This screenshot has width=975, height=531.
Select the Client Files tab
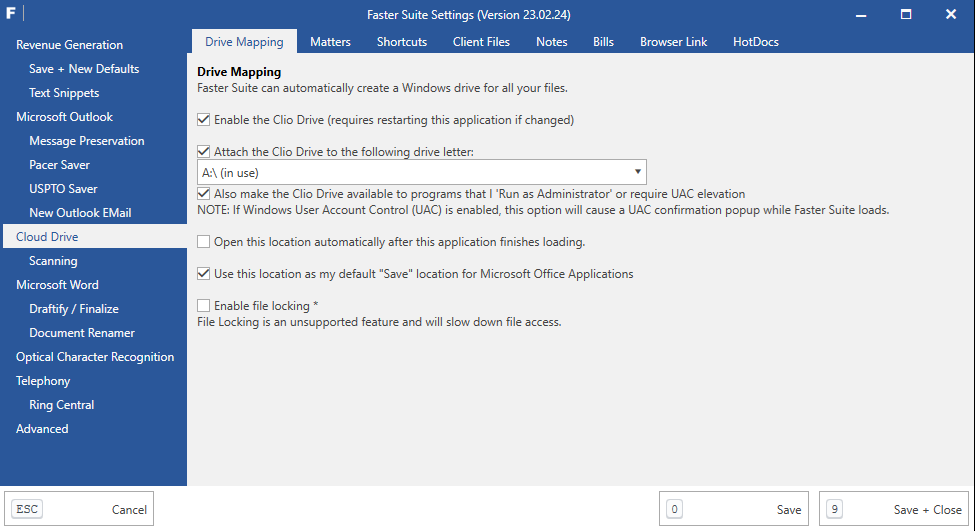(x=481, y=42)
